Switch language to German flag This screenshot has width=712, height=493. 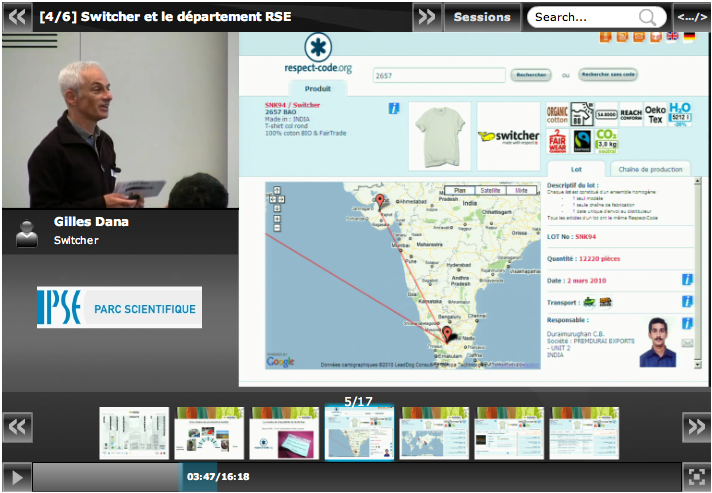point(689,36)
